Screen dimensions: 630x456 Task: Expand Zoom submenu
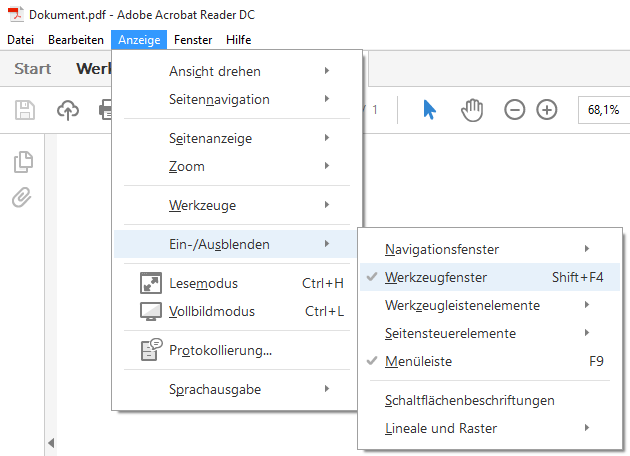click(235, 166)
